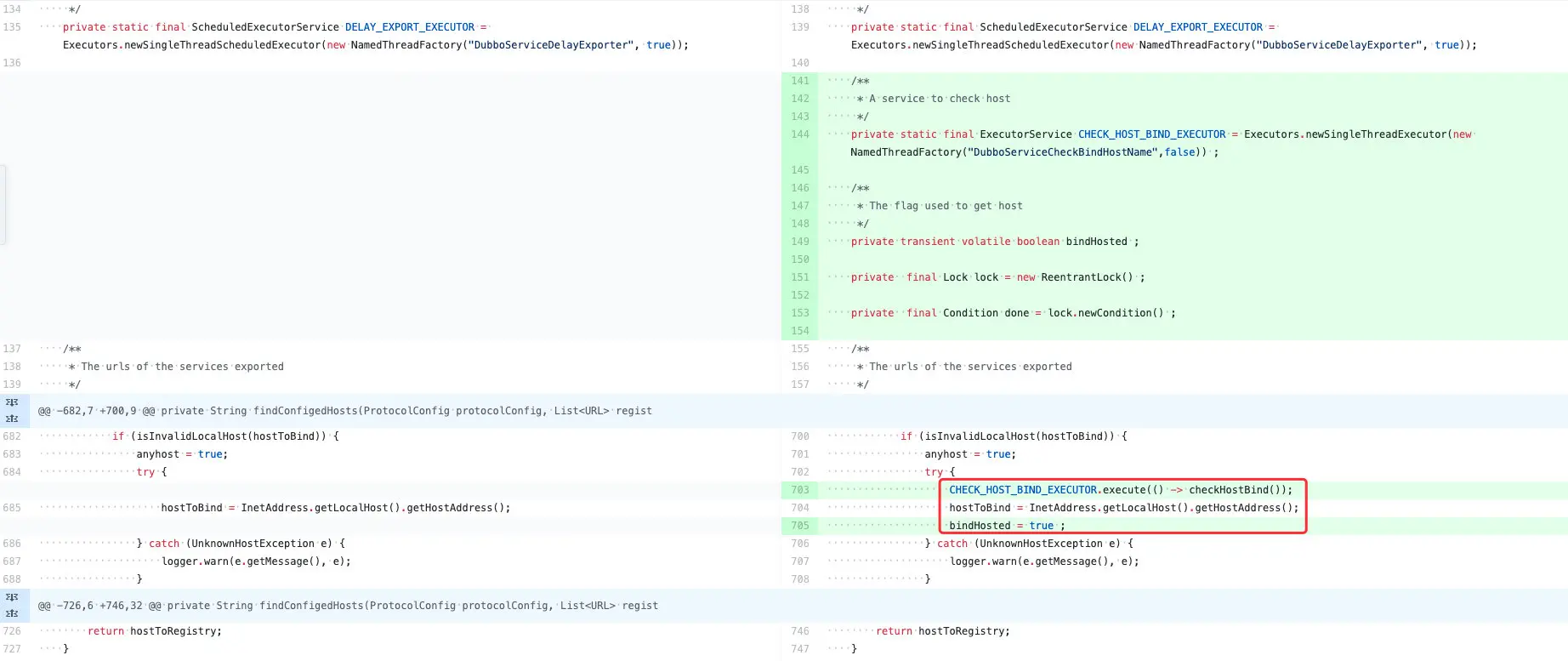Image resolution: width=1568 pixels, height=661 pixels.
Task: Click added line number 151
Action: (x=799, y=277)
